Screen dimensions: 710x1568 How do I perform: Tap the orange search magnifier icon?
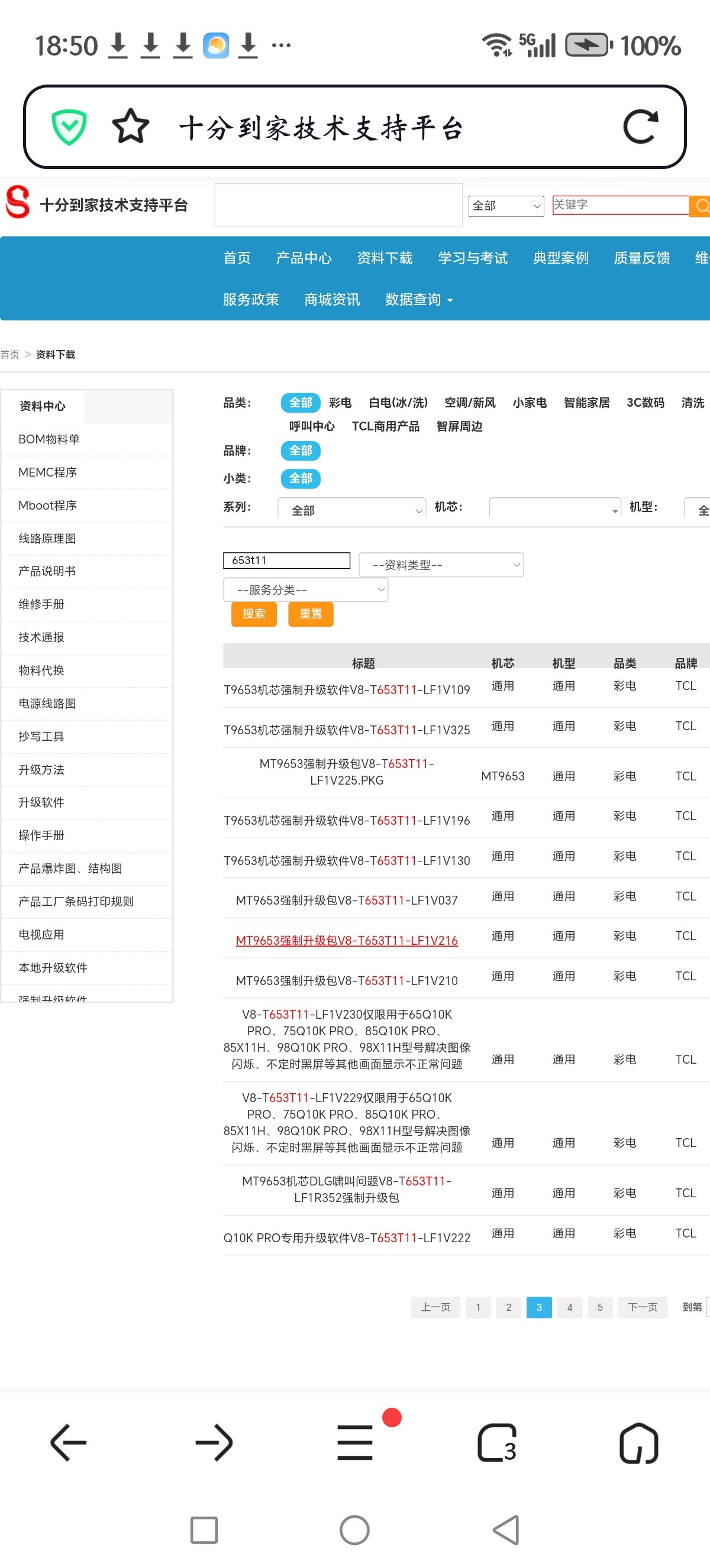[x=701, y=206]
